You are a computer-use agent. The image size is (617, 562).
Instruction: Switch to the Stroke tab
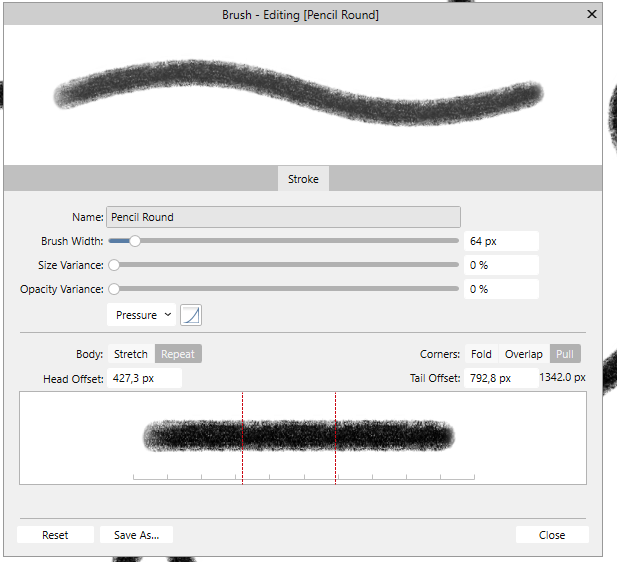coord(303,179)
